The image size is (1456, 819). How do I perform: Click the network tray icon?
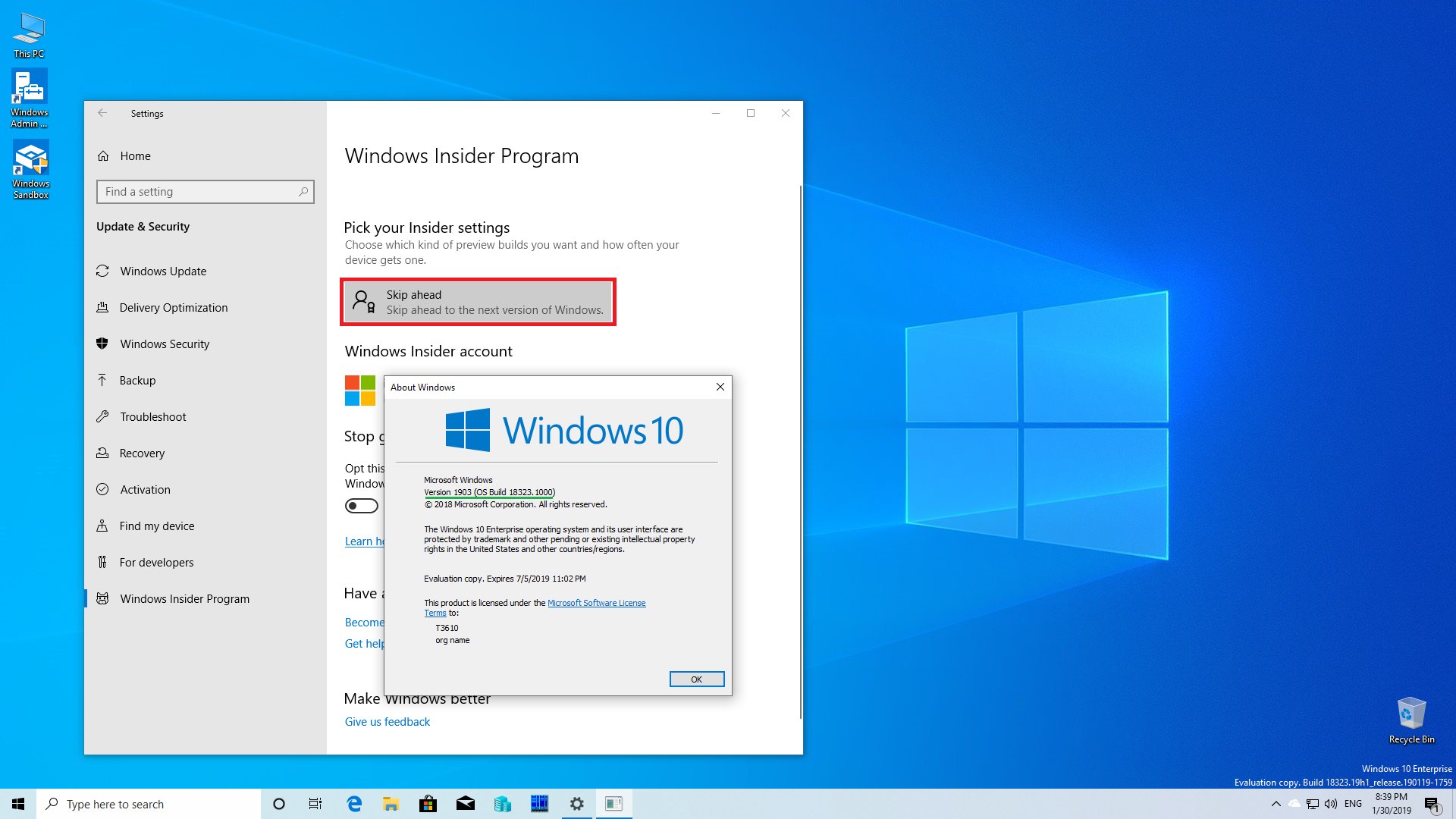pyautogui.click(x=1313, y=804)
